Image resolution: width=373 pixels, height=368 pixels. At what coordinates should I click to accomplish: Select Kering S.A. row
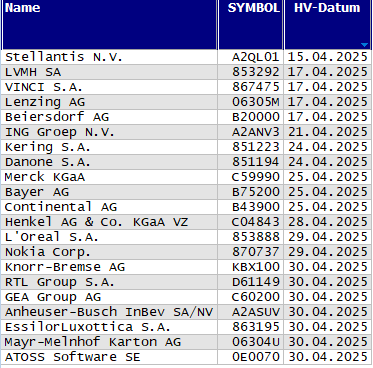coord(186,147)
